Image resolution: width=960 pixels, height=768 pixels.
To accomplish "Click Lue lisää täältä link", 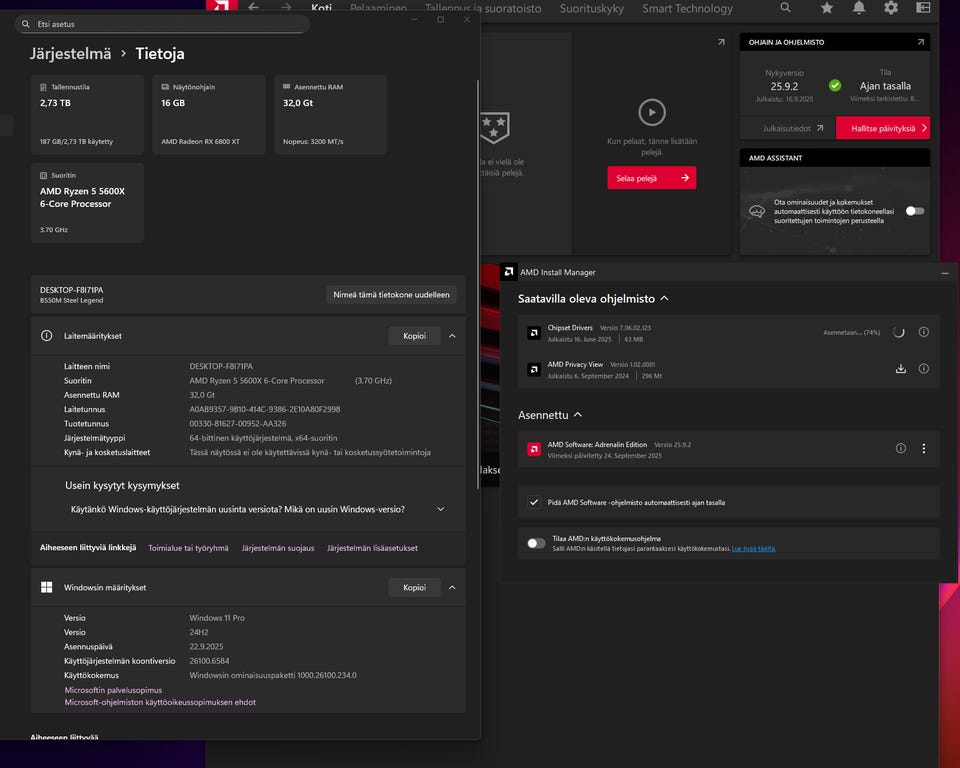I will [x=753, y=549].
